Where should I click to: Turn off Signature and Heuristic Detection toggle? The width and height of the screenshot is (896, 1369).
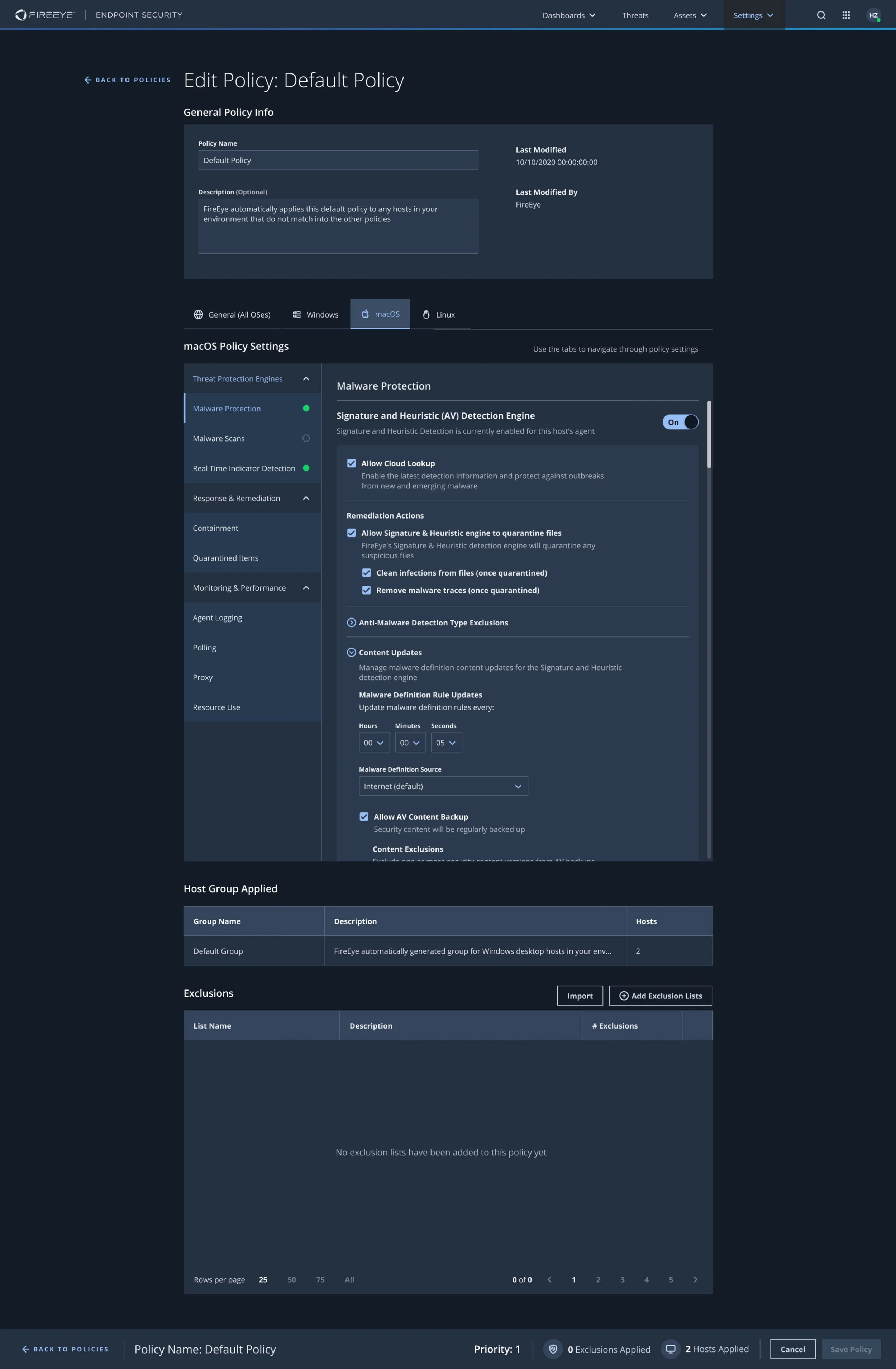coord(680,422)
